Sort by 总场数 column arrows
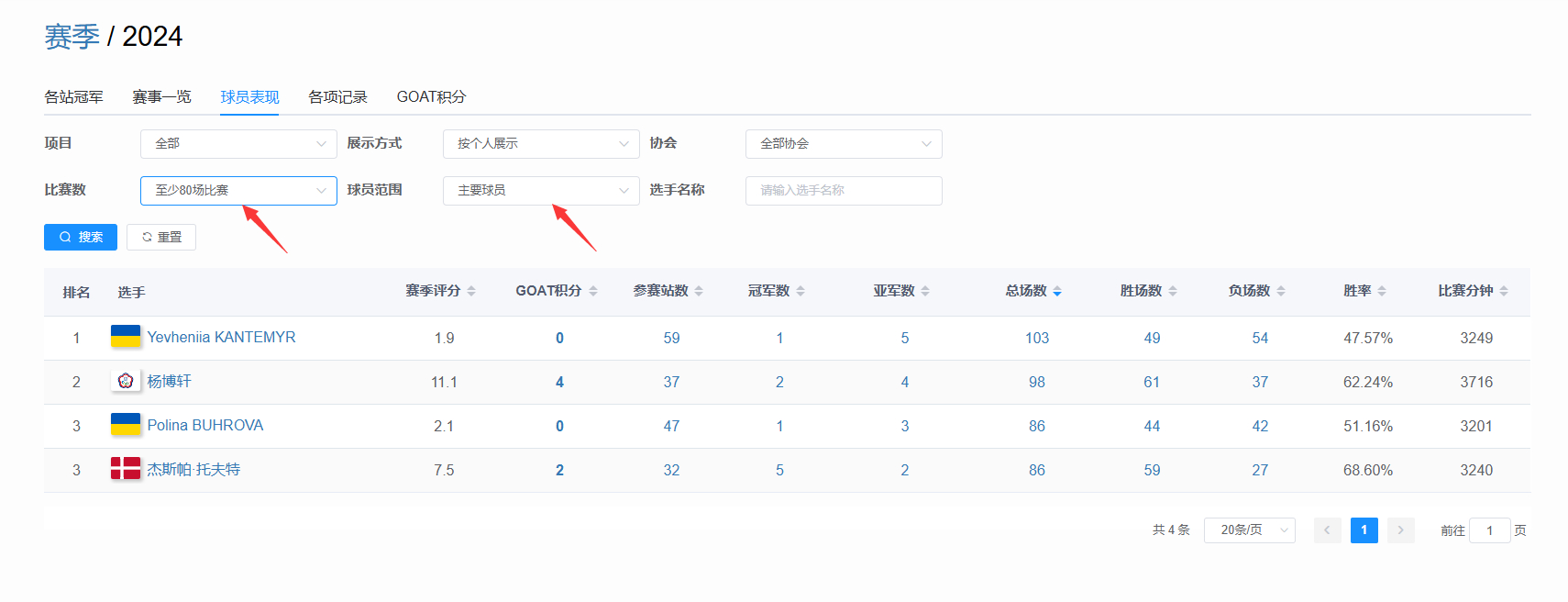The width and height of the screenshot is (1568, 602). [1057, 291]
